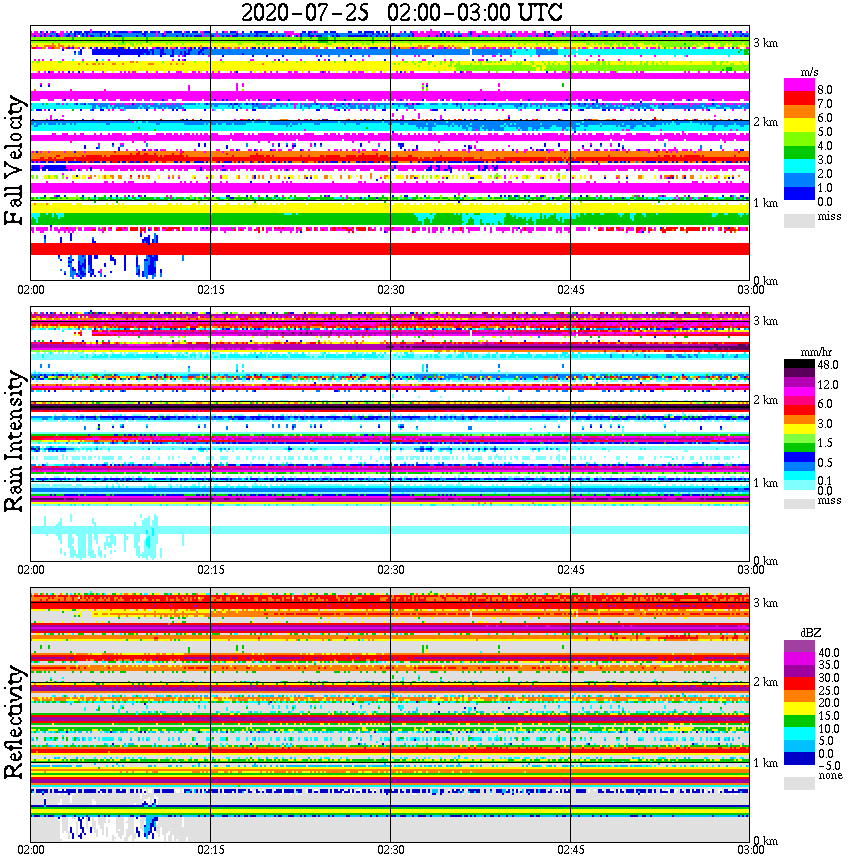
Task: Click "02:30" time label below Rain Intensity panel
Action: [x=390, y=570]
